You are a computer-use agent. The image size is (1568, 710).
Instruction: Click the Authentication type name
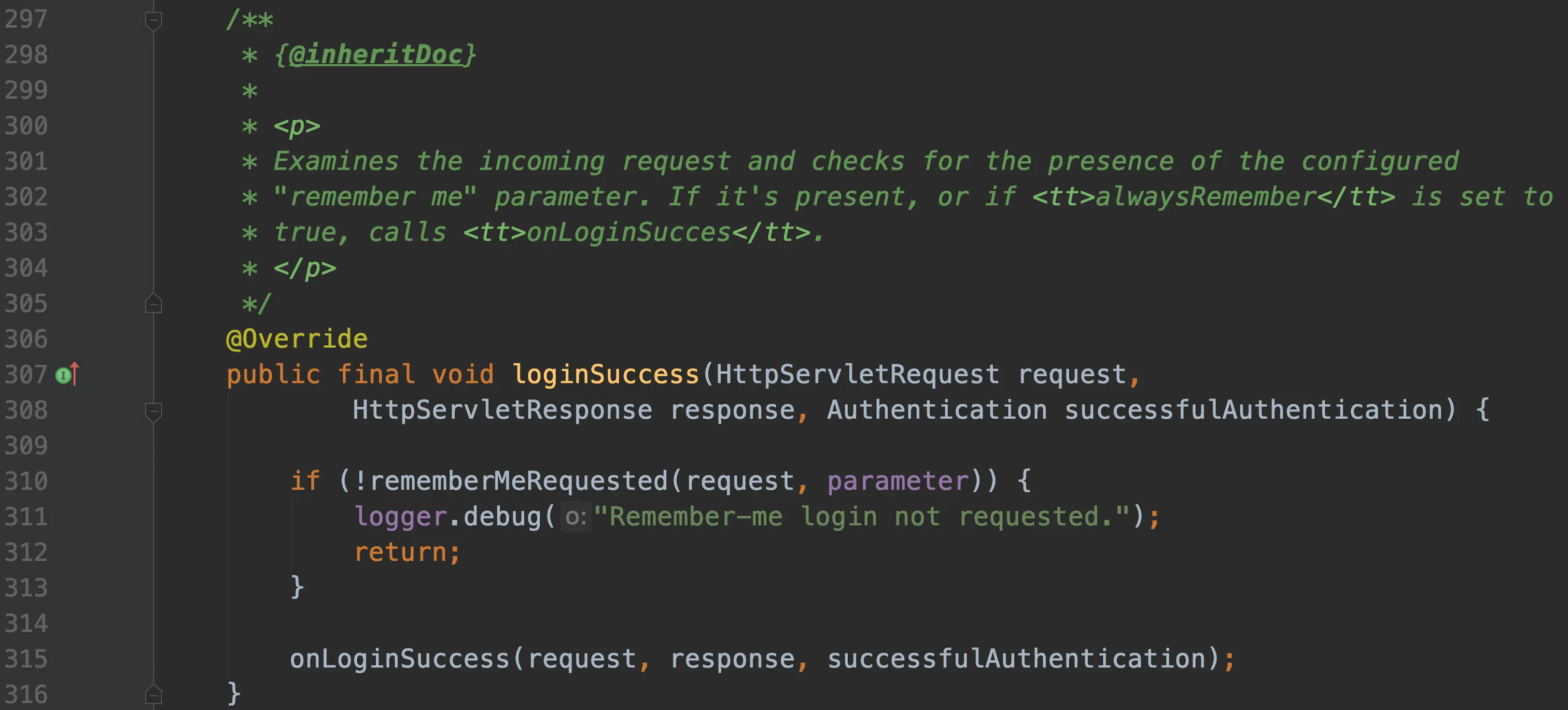point(937,409)
